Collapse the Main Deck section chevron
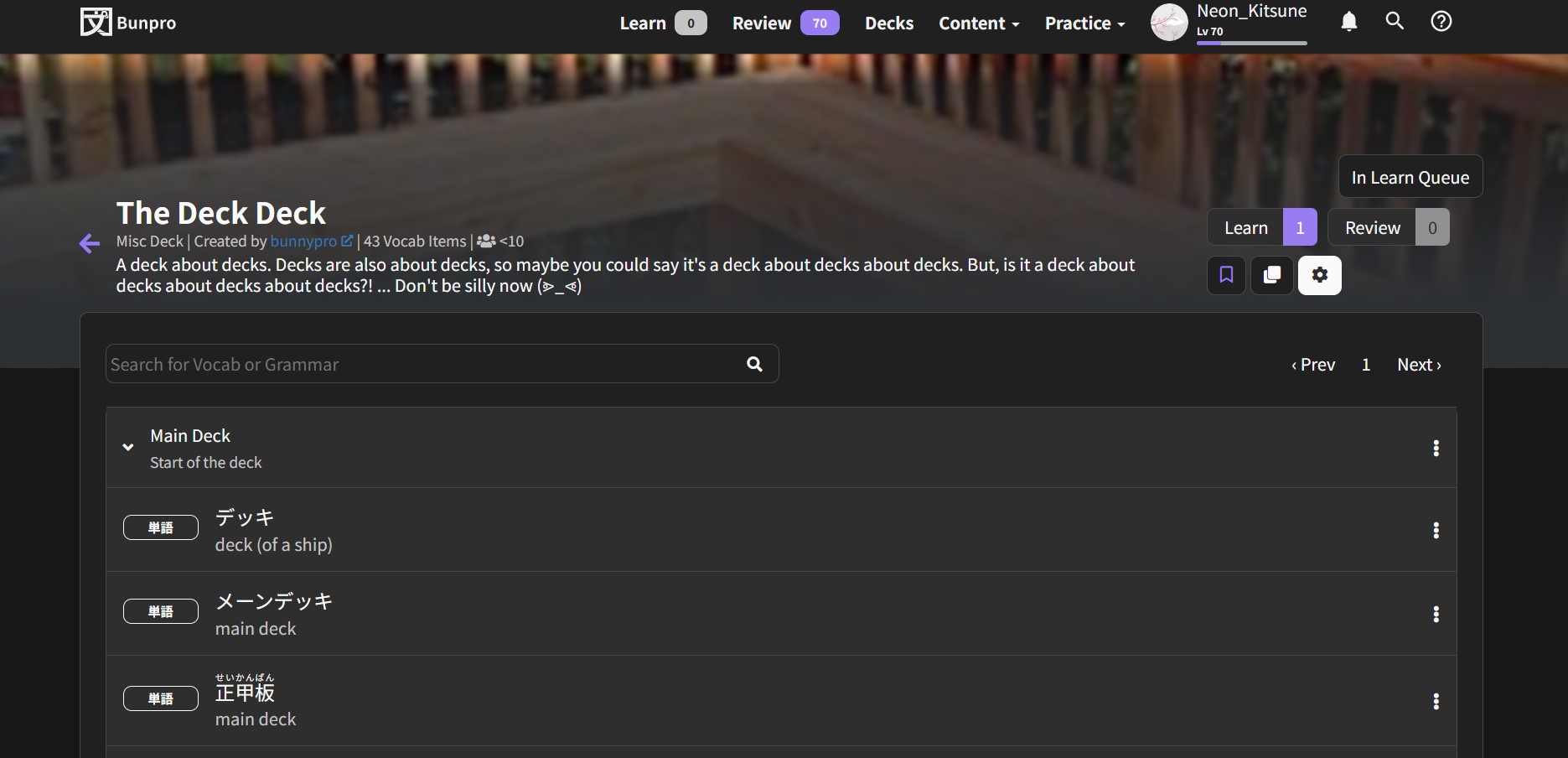Image resolution: width=1568 pixels, height=758 pixels. pyautogui.click(x=128, y=448)
